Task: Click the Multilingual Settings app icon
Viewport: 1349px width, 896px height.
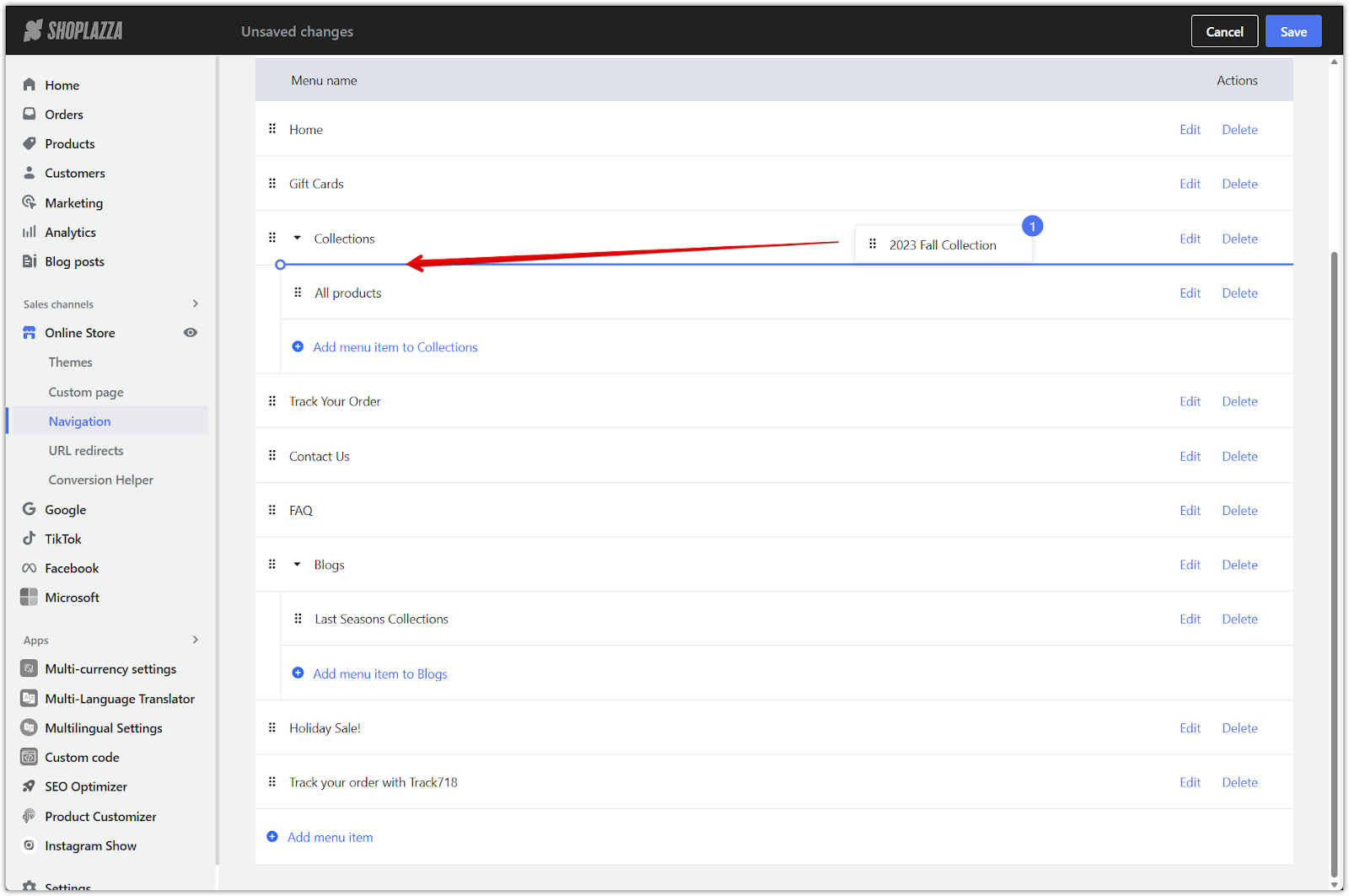Action: [29, 727]
